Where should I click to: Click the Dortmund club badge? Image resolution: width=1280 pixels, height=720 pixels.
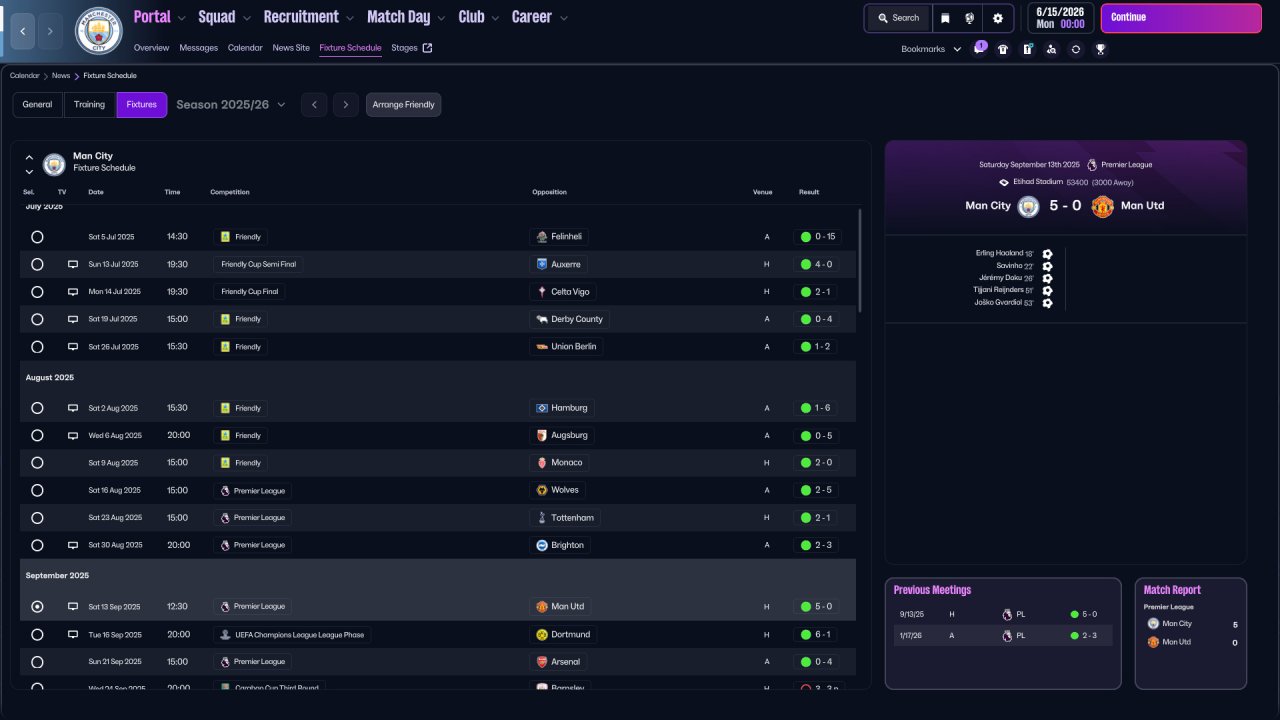542,634
